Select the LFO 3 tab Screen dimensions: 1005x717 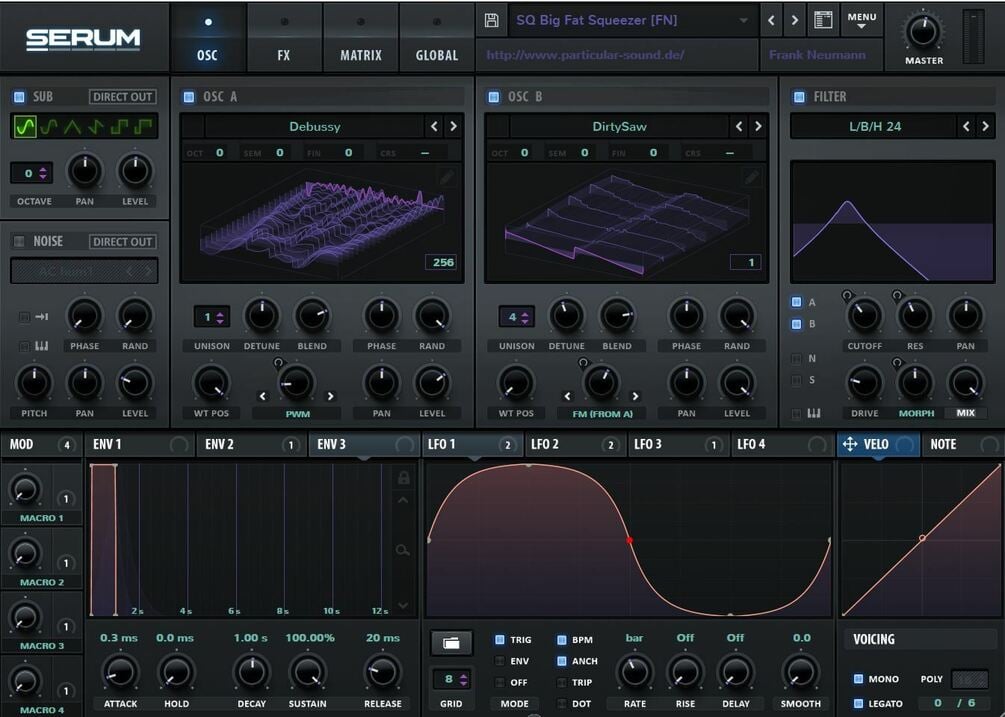tap(678, 444)
